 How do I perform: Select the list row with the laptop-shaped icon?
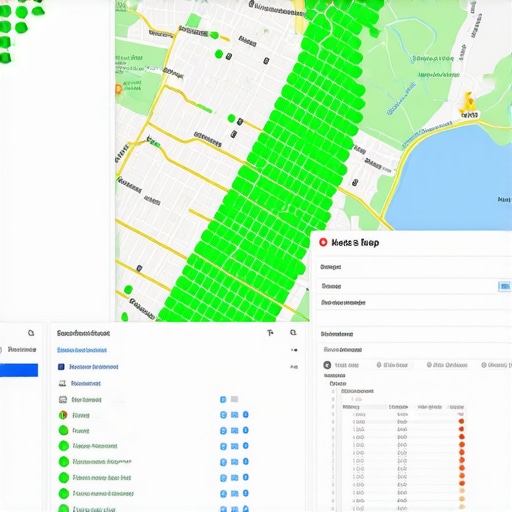point(178,383)
